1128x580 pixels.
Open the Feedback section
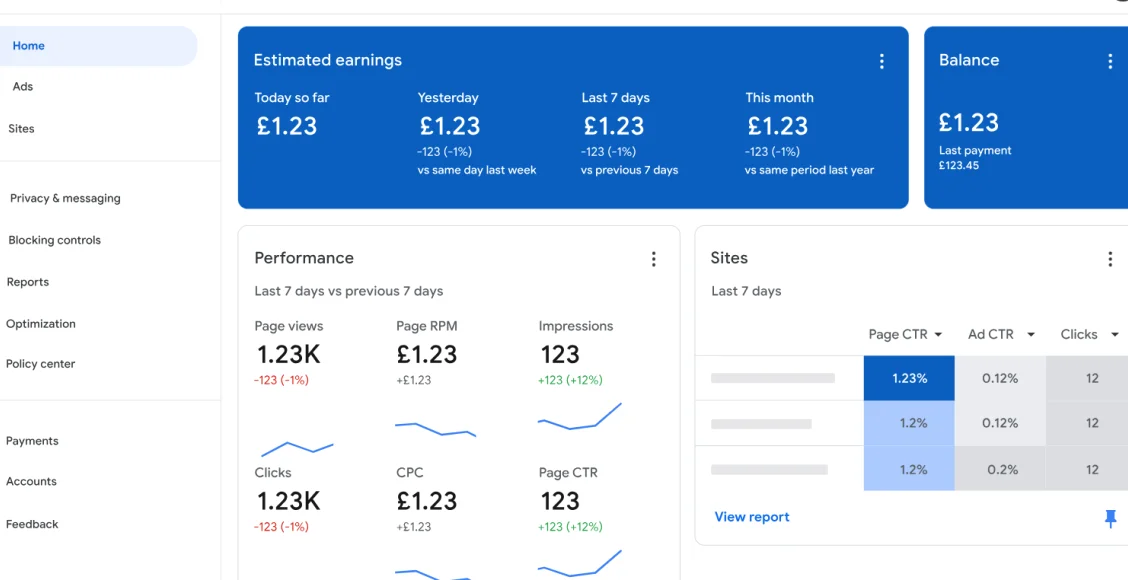[33, 523]
